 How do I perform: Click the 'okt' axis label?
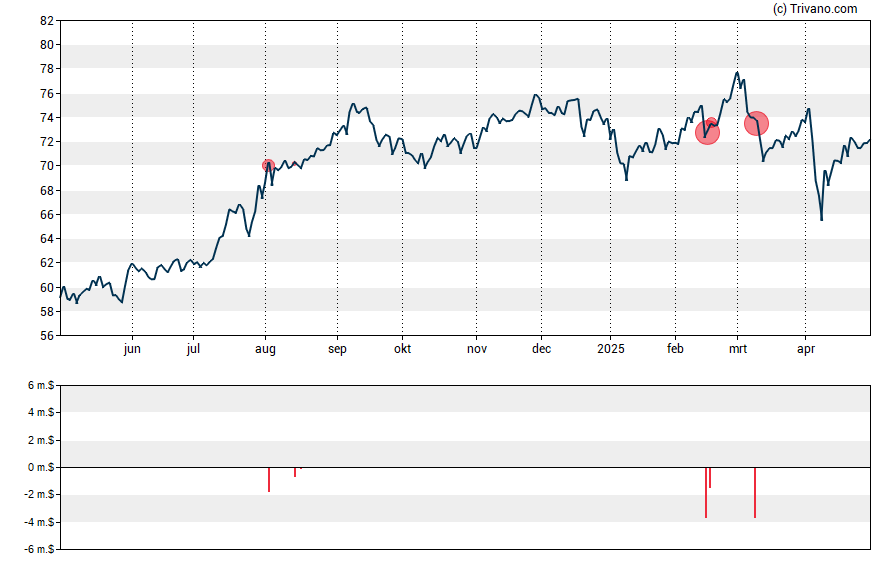403,349
